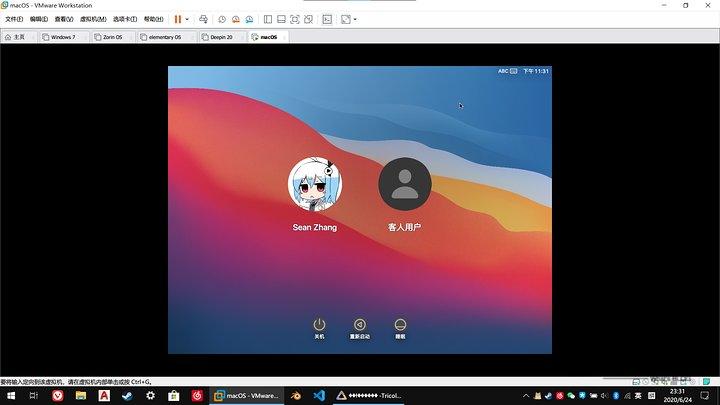Open the ABC input source menu in macOS
720x405 pixels.
pos(507,71)
